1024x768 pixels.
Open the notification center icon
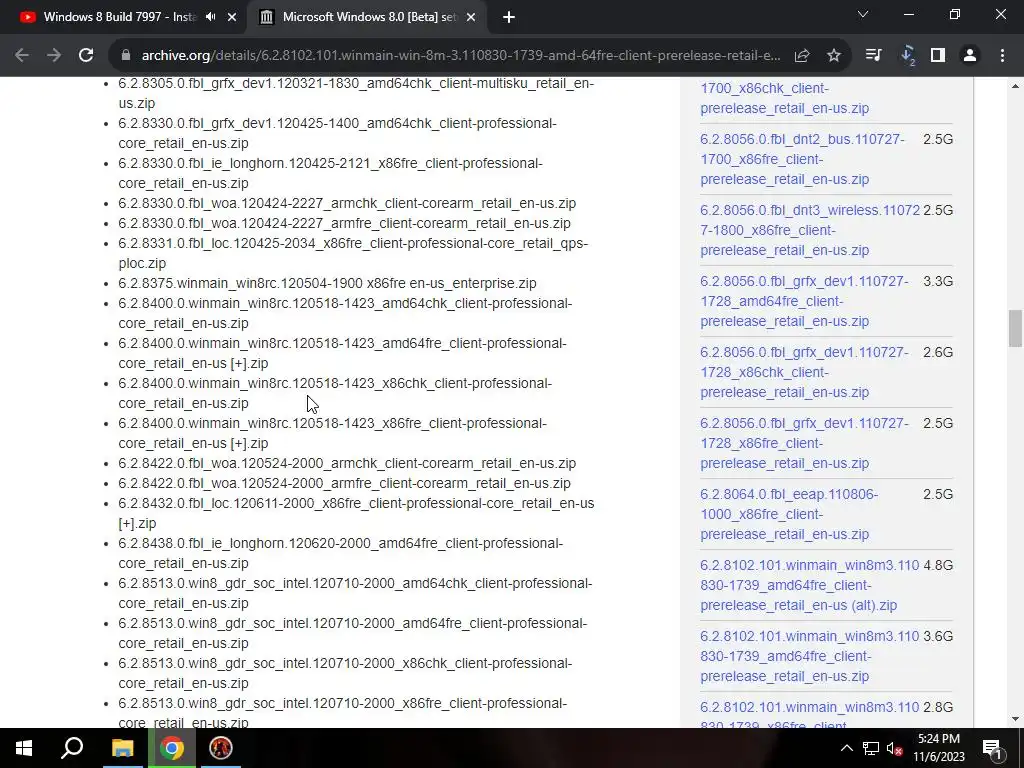coord(992,748)
